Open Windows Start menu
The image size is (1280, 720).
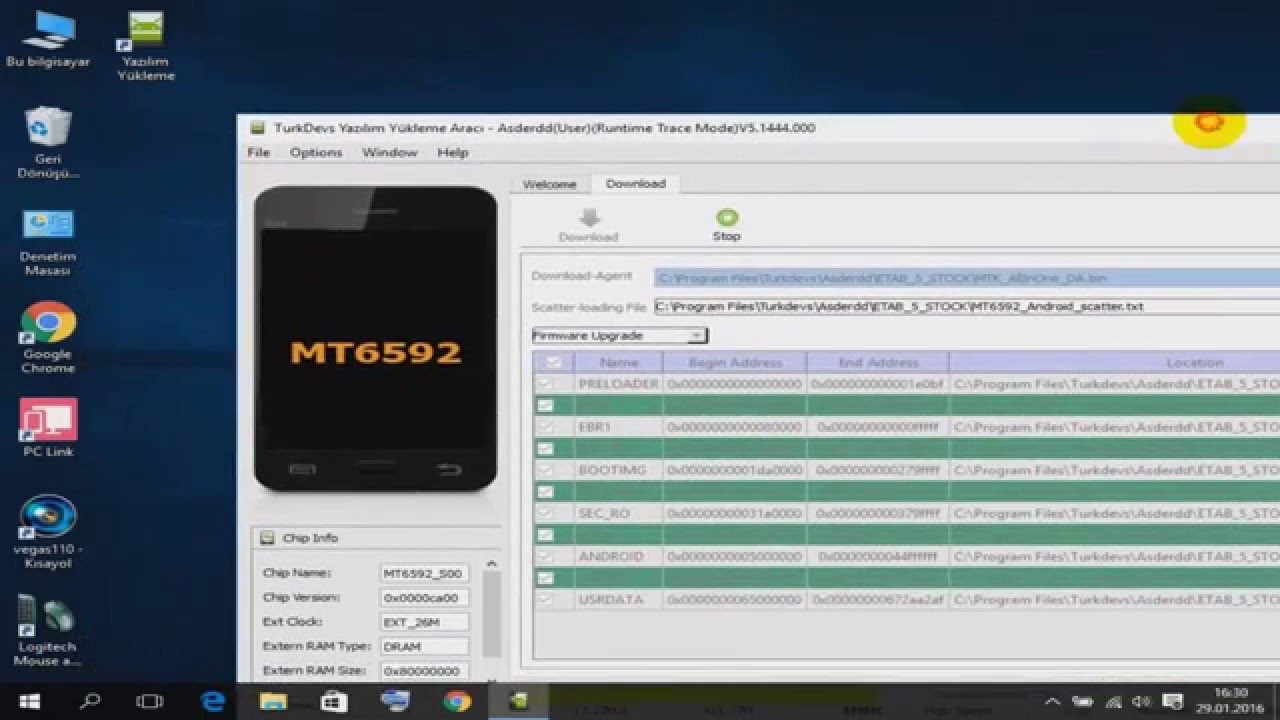pos(29,701)
